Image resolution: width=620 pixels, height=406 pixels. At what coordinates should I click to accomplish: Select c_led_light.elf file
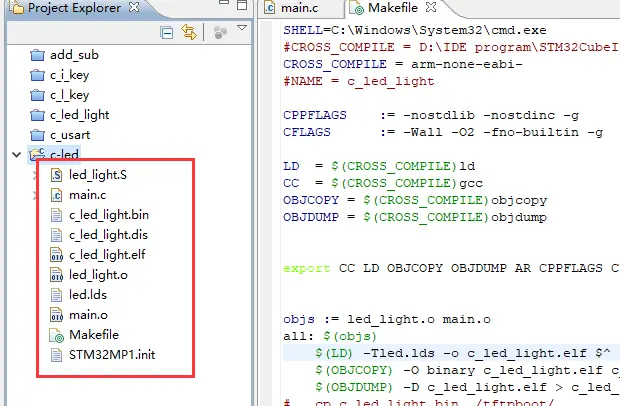coord(107,255)
